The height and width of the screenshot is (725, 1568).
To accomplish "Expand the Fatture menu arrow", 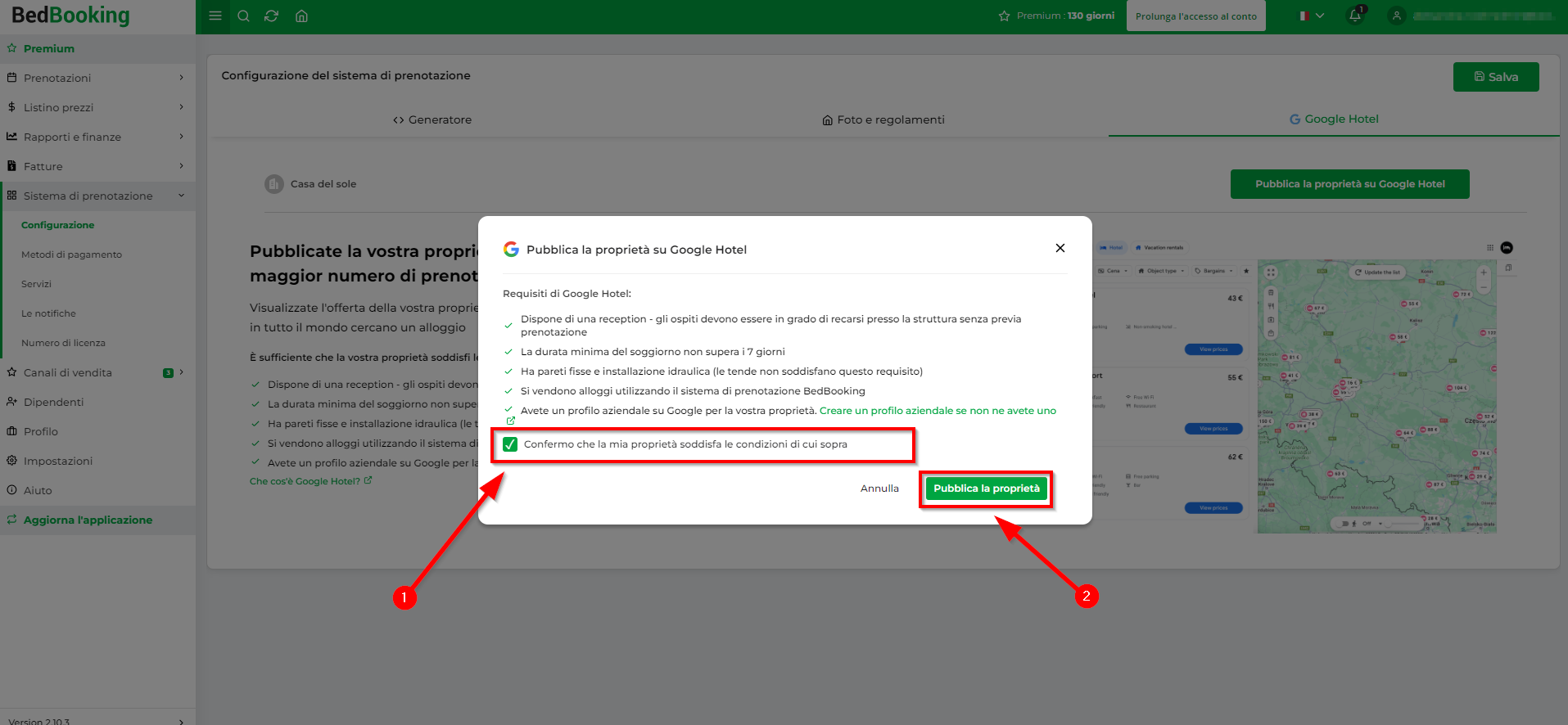I will pyautogui.click(x=181, y=166).
